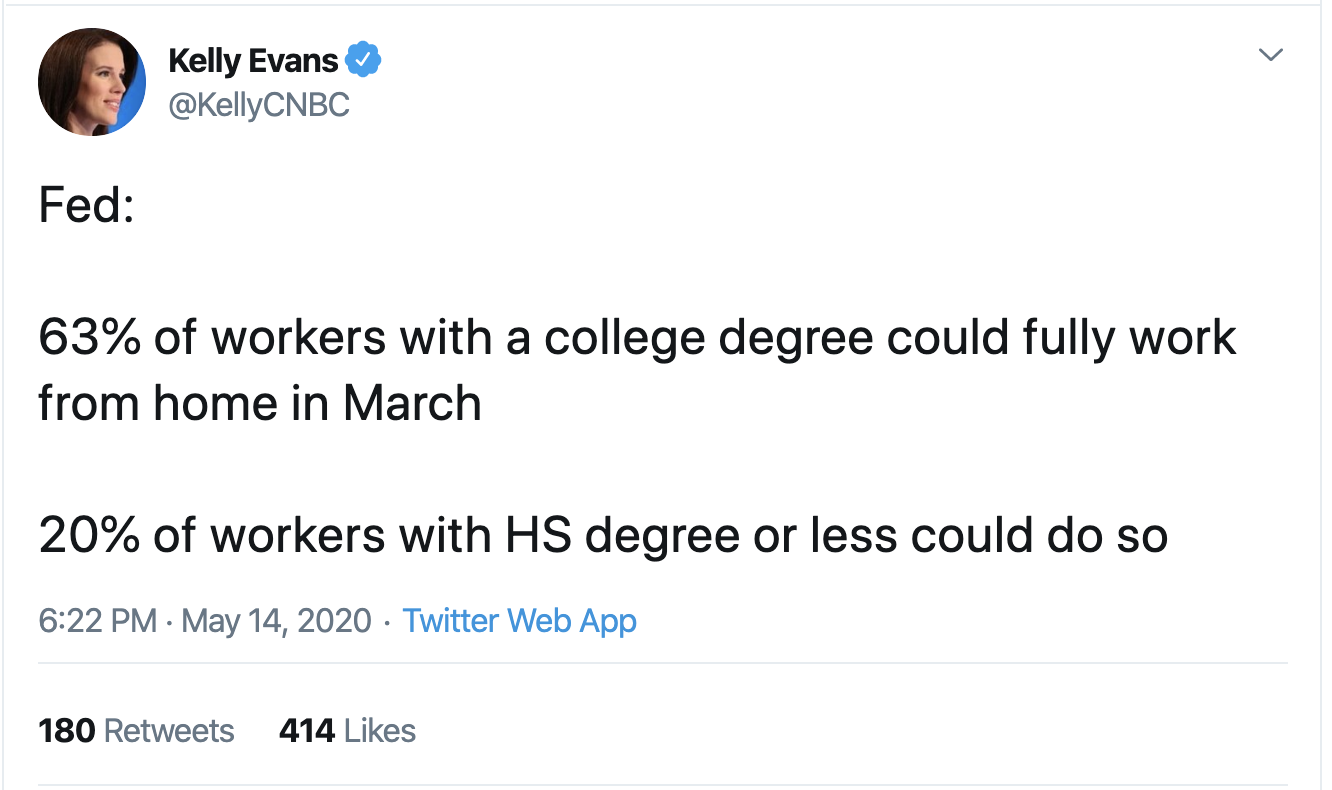This screenshot has width=1332, height=790.
Task: Expand the tweet options chevron
Action: (x=1270, y=55)
